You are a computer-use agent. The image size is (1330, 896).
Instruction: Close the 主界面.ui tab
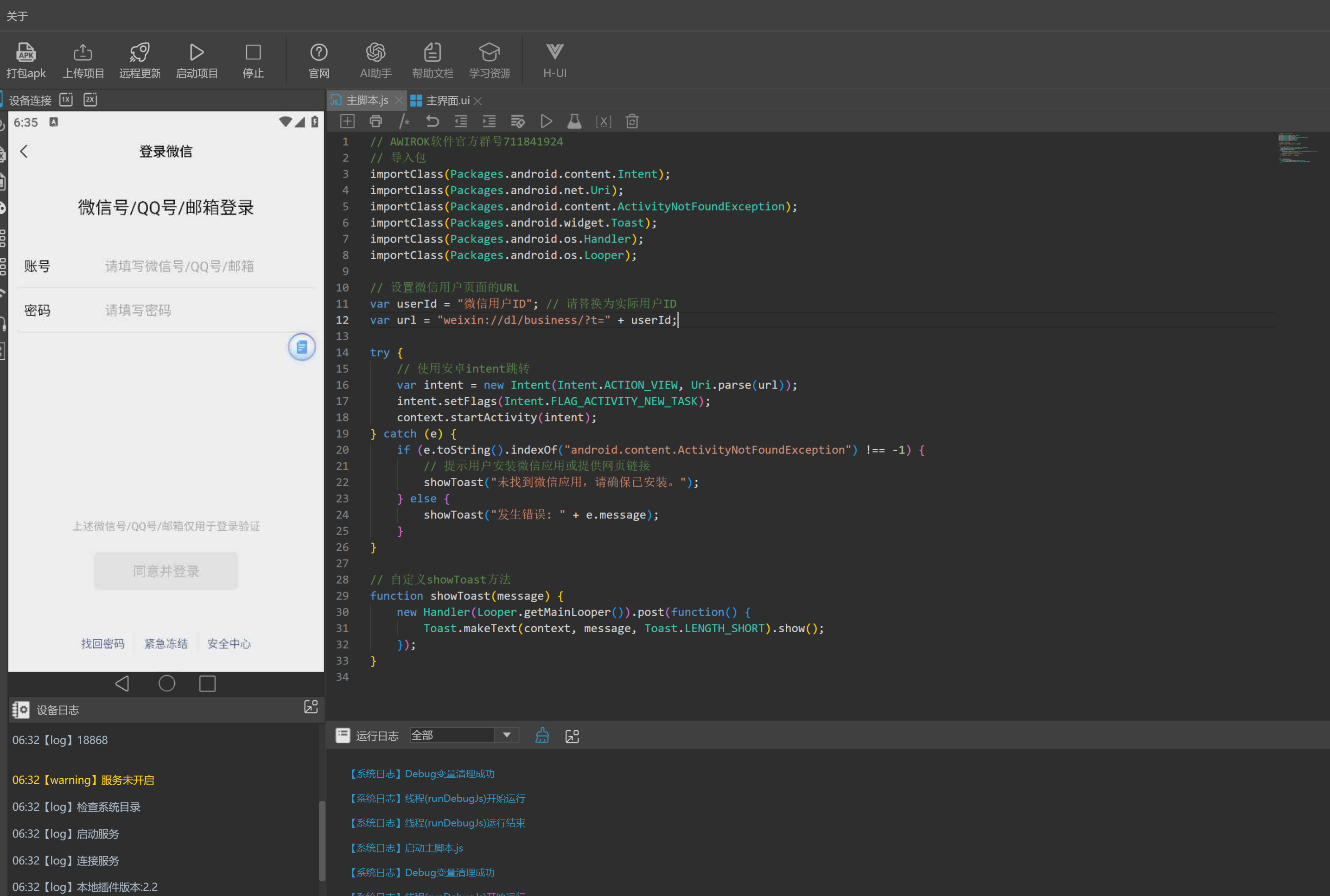478,101
